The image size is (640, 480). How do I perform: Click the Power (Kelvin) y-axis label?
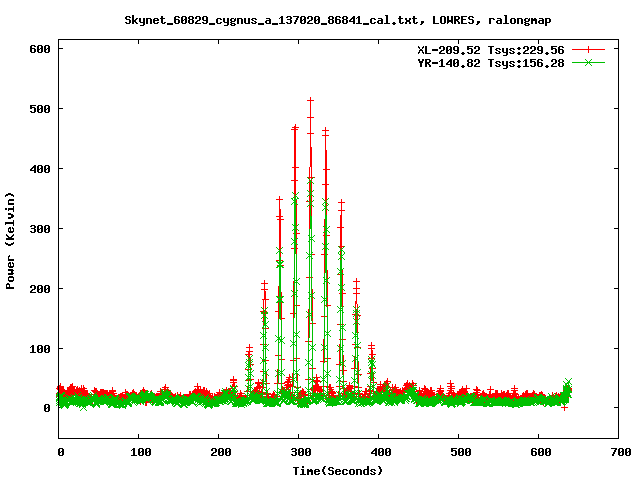pyautogui.click(x=10, y=241)
